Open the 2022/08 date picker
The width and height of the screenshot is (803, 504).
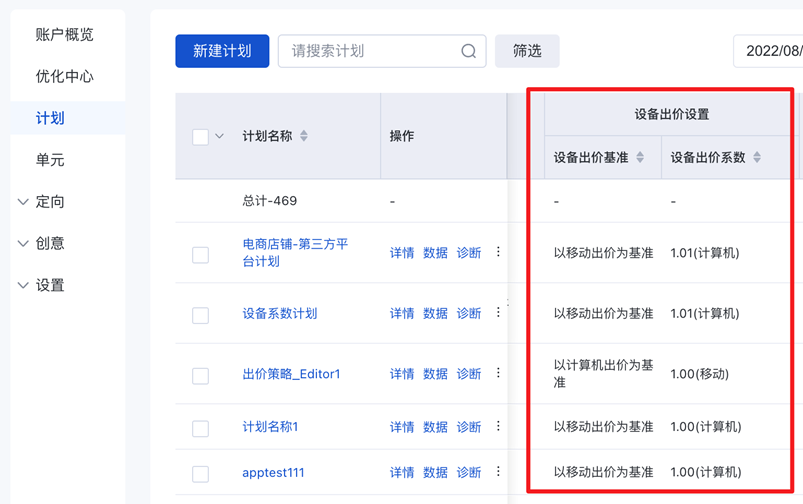coord(772,52)
